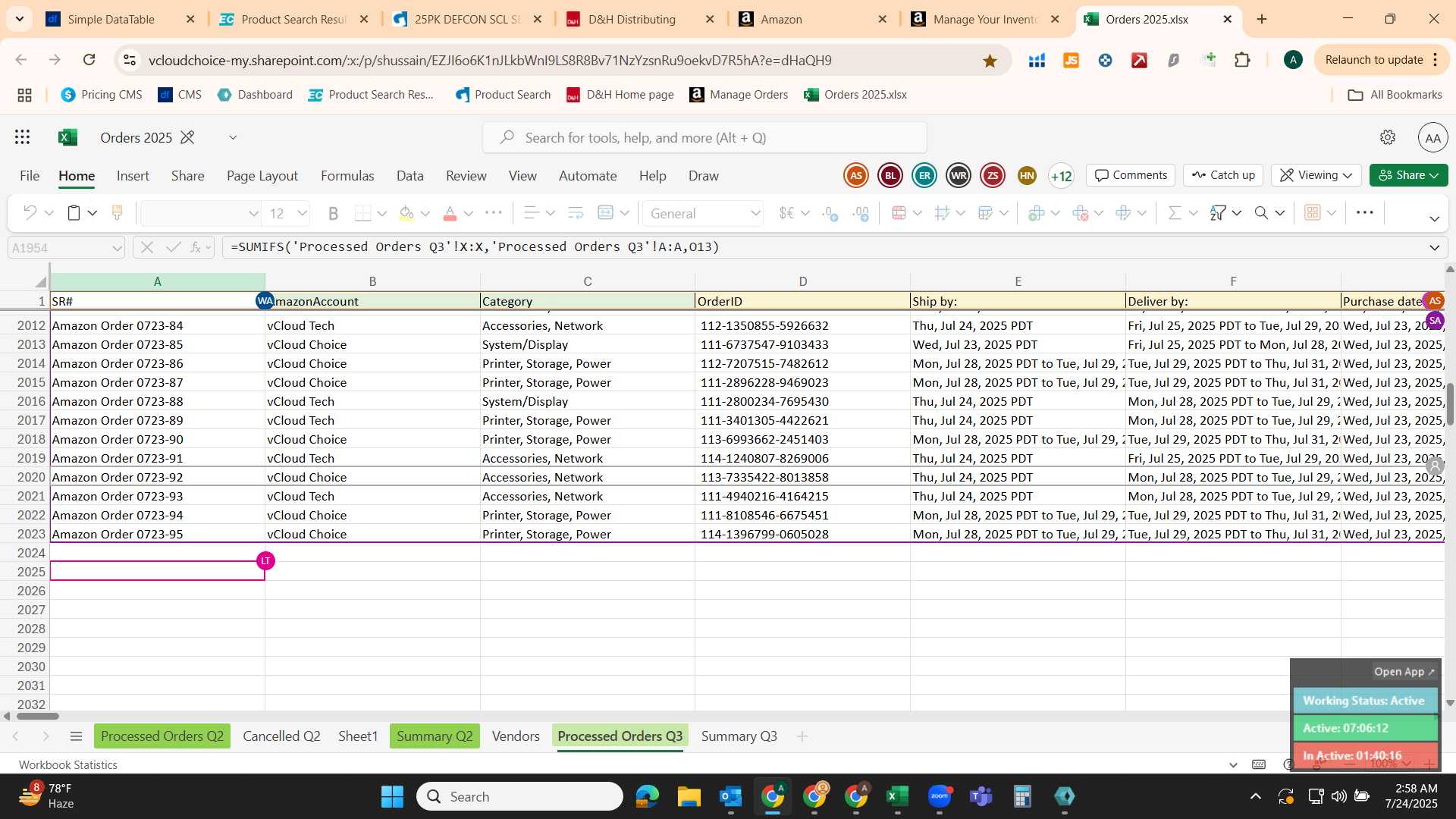Open Microsoft Teams from taskbar
Viewport: 1456px width, 819px height.
(981, 796)
